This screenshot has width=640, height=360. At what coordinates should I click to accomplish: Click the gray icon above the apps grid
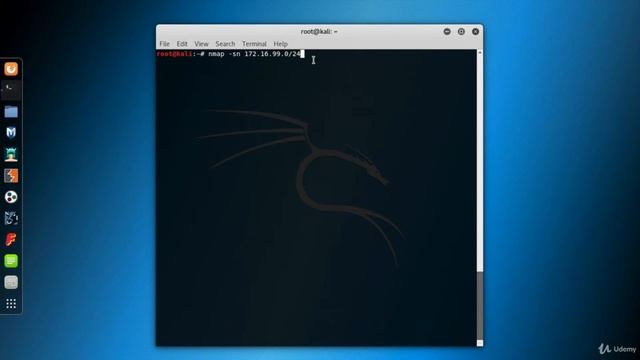click(11, 282)
